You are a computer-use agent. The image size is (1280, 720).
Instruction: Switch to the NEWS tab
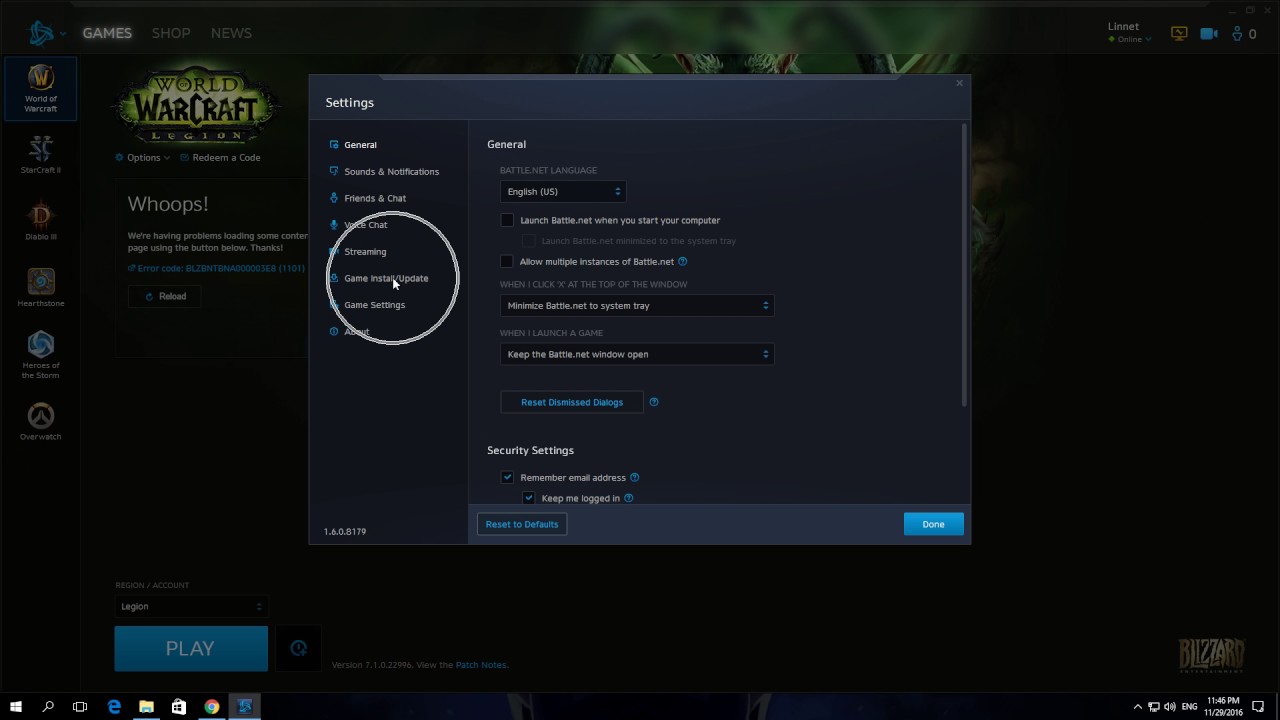pos(231,33)
